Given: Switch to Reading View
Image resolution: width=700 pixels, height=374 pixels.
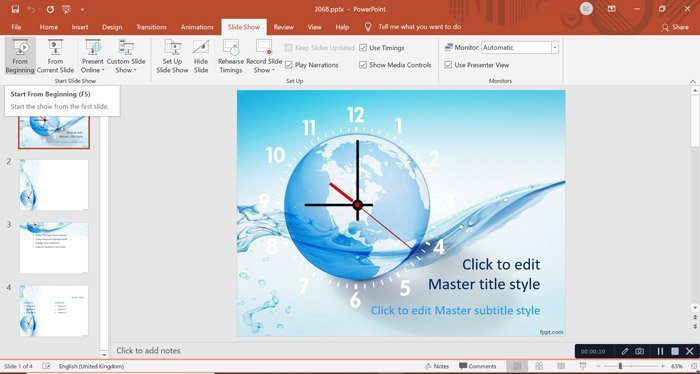Looking at the screenshot, I should point(561,366).
